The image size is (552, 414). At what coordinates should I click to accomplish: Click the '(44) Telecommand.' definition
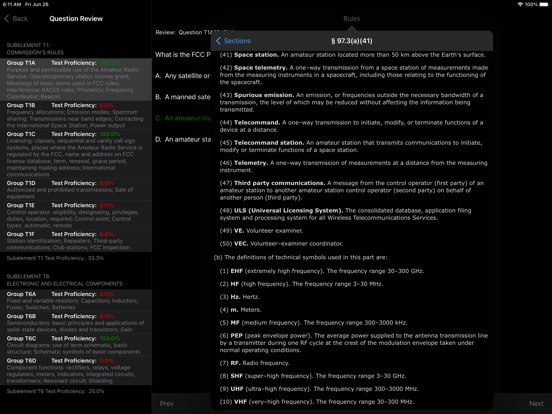[x=351, y=126]
